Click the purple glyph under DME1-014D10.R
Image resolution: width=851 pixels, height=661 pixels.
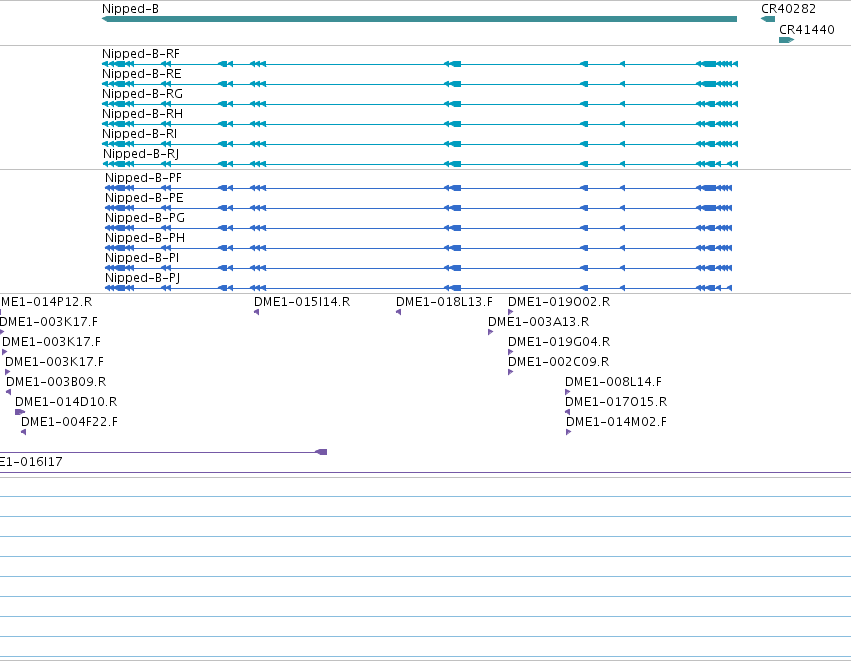point(20,412)
